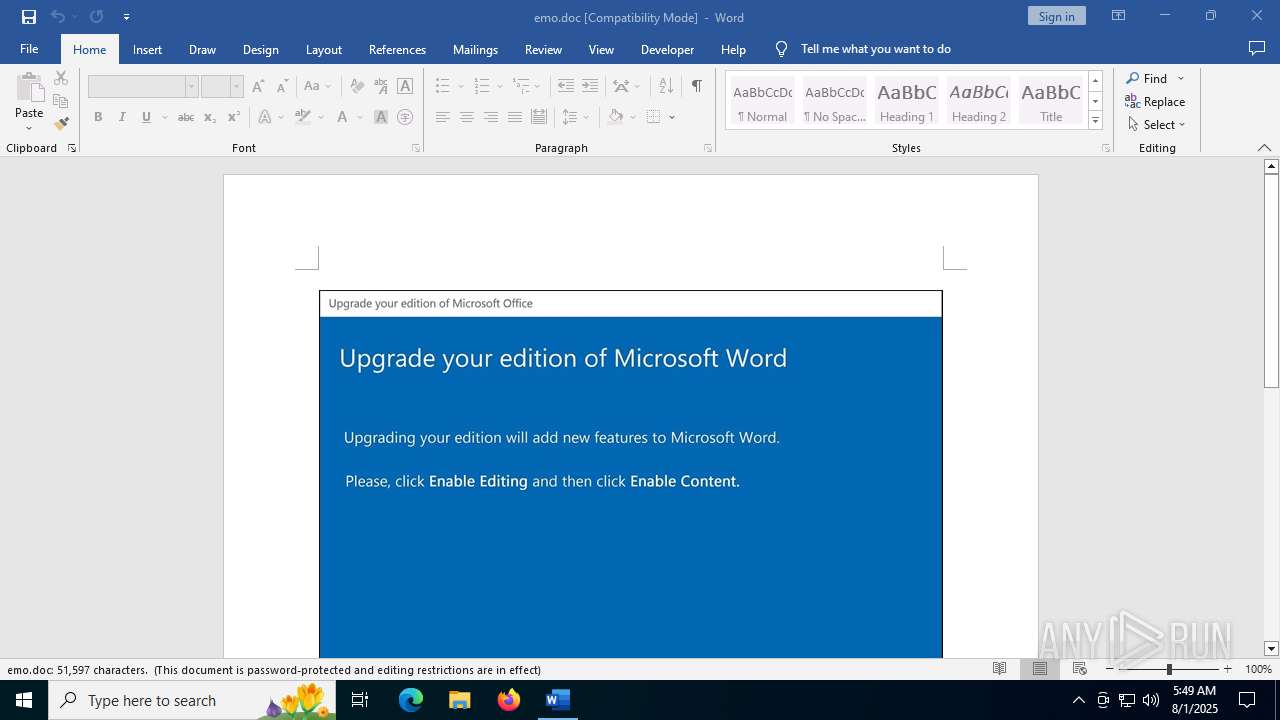Switch to the Design tab
The image size is (1280, 720).
260,49
